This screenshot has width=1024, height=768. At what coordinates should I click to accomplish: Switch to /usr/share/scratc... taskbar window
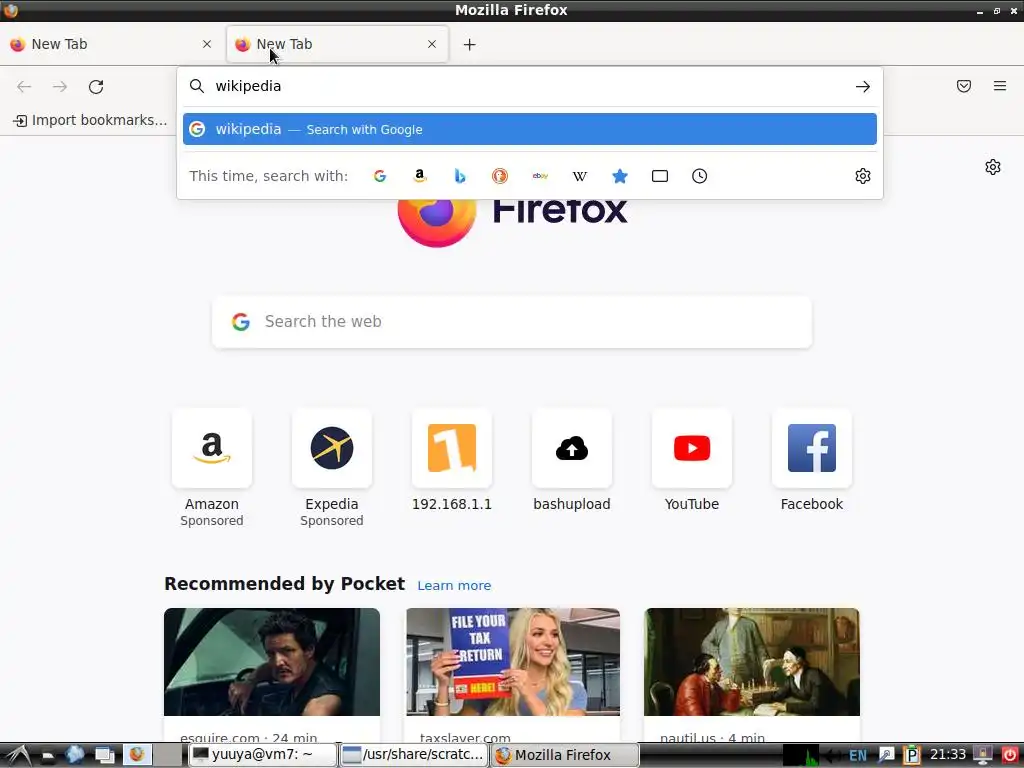point(413,755)
